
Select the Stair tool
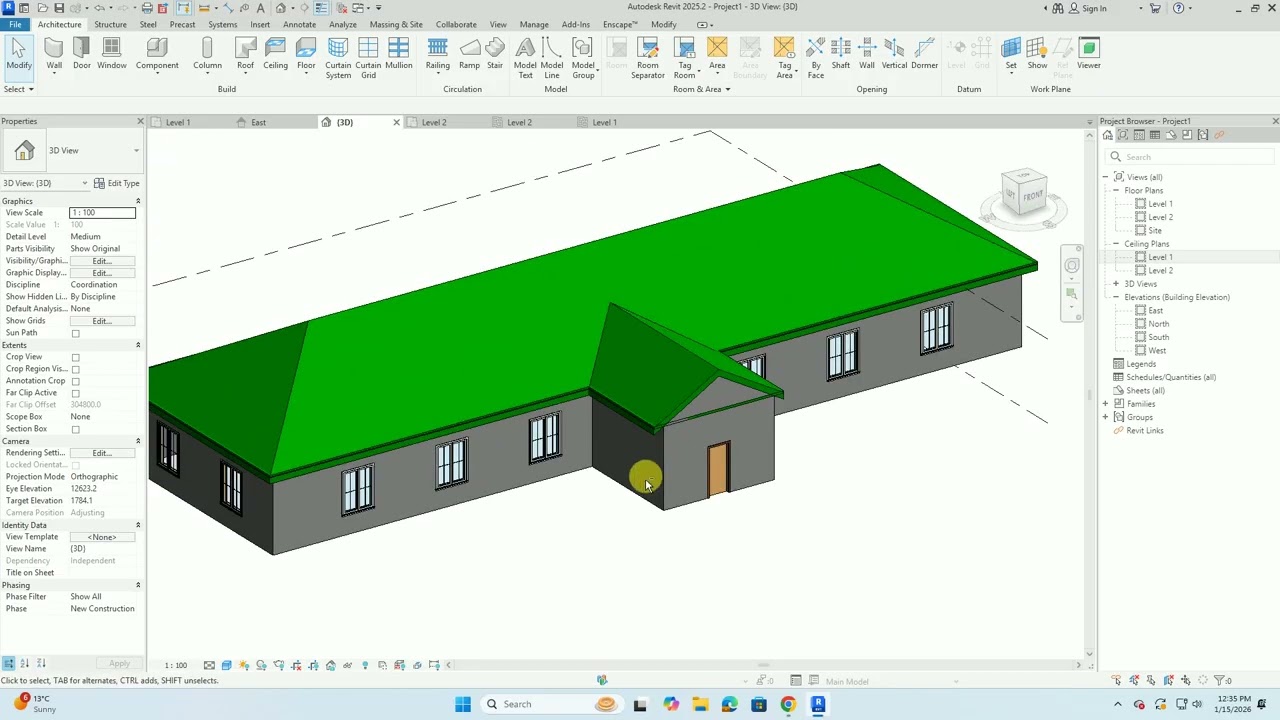pos(495,54)
